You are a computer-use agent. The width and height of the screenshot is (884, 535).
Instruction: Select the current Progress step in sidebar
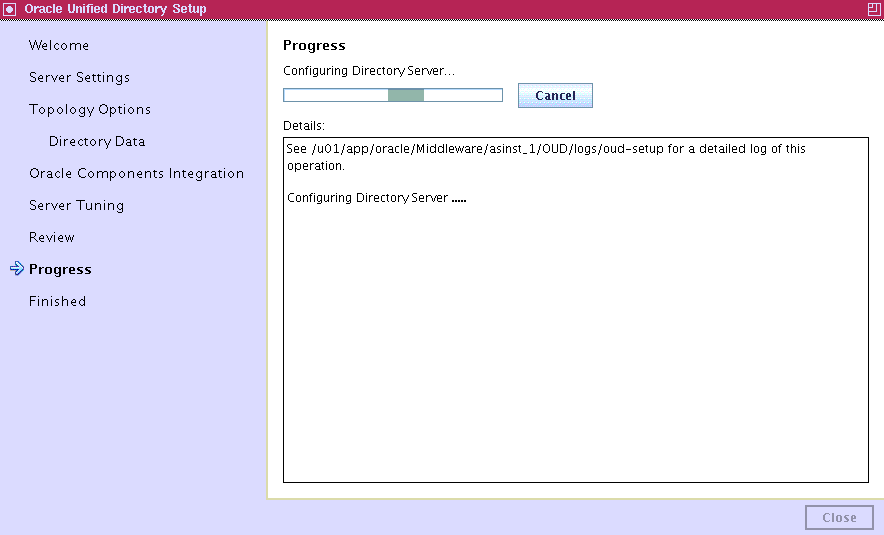click(60, 269)
